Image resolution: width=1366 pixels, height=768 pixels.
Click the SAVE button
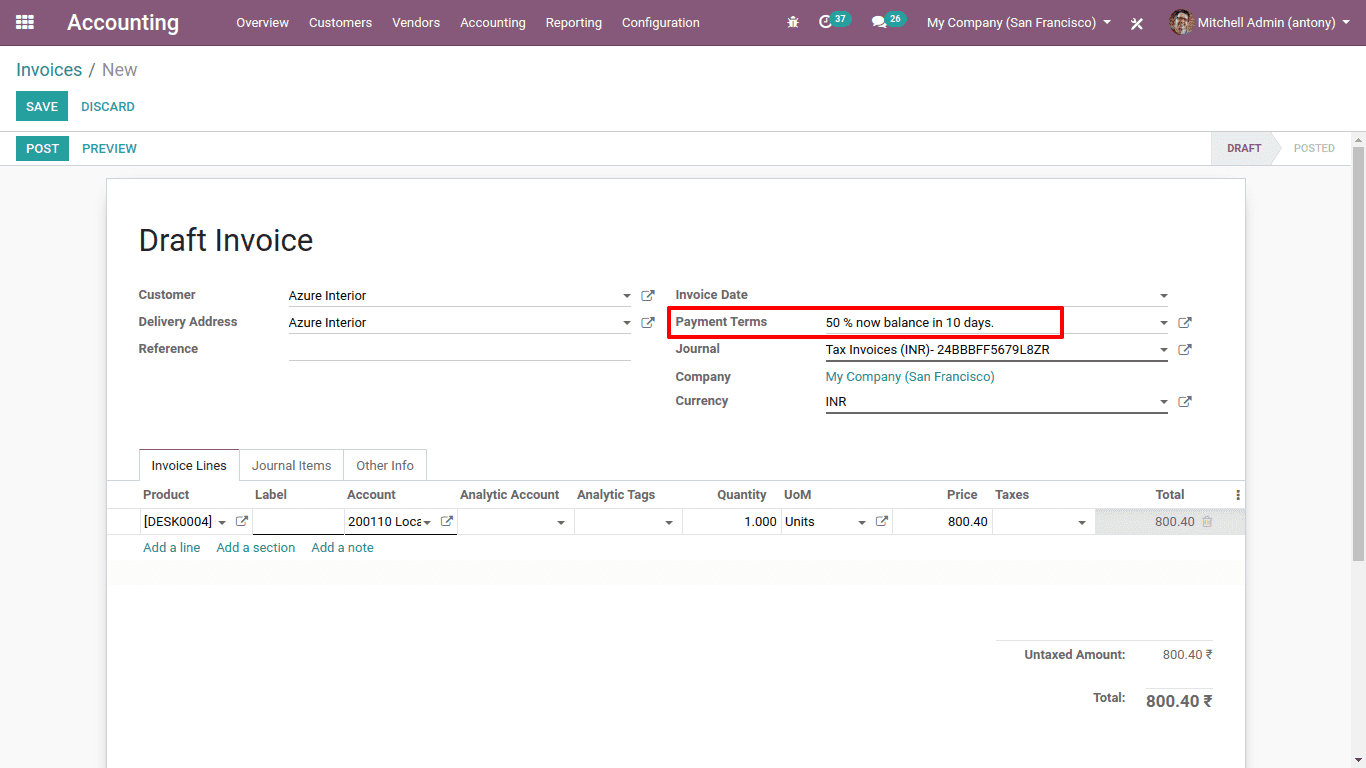(42, 106)
